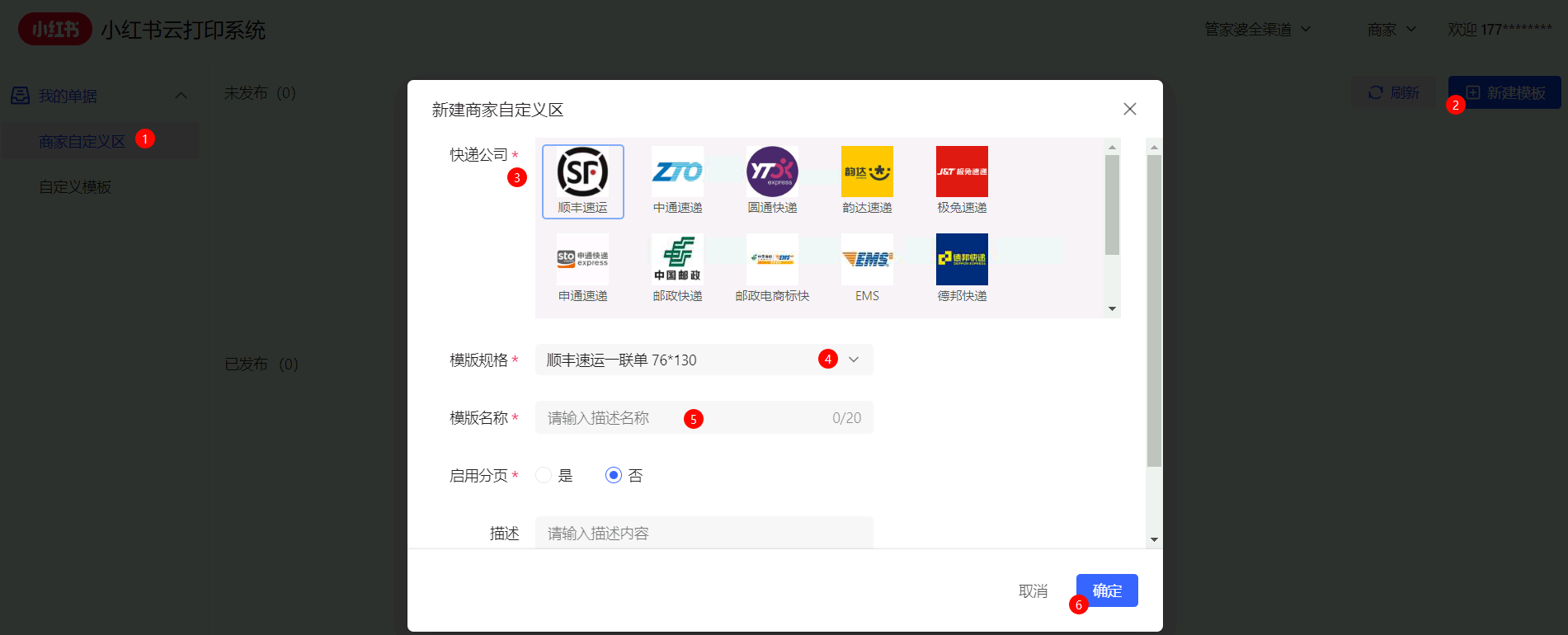Focus the 模版名称 input field
Screen dimensions: 1568x635
point(704,417)
